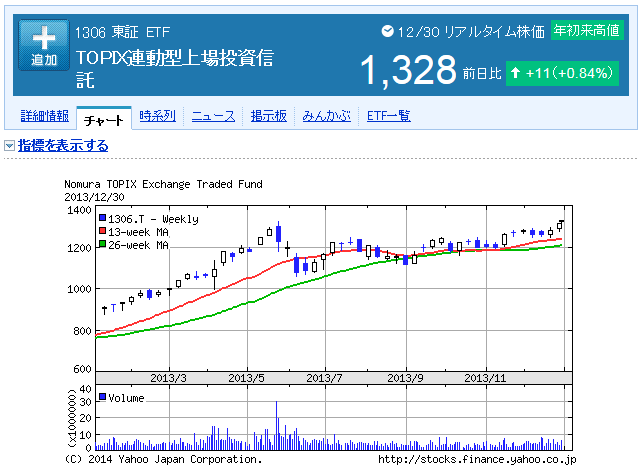Viewport: 642px width, 468px height.
Task: Click the green 26-week MA legend swatch
Action: pyautogui.click(x=103, y=244)
